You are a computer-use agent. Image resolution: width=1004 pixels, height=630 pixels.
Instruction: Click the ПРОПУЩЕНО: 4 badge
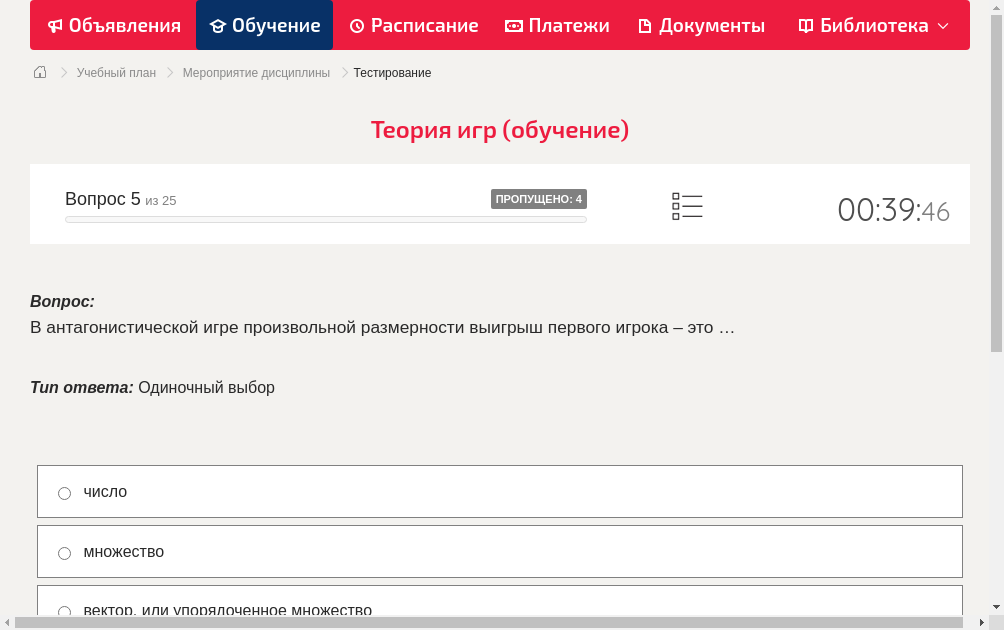point(539,199)
